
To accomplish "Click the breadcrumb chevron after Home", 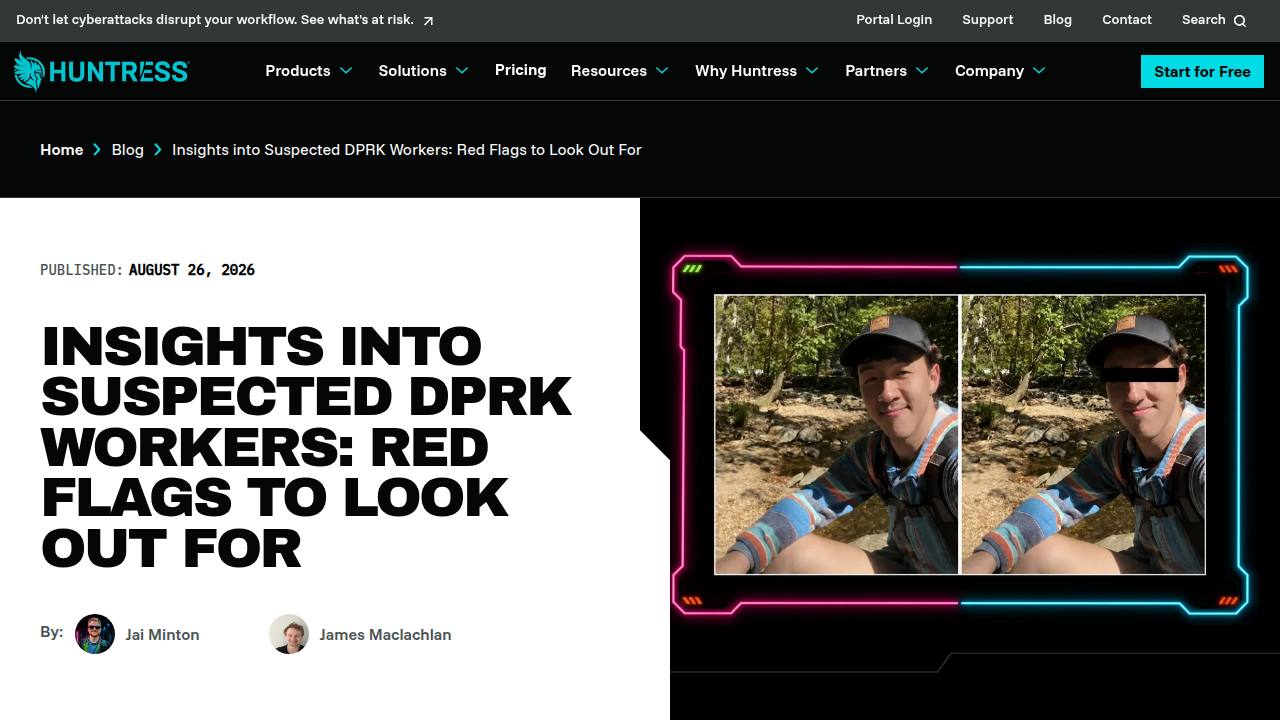I will coord(97,149).
